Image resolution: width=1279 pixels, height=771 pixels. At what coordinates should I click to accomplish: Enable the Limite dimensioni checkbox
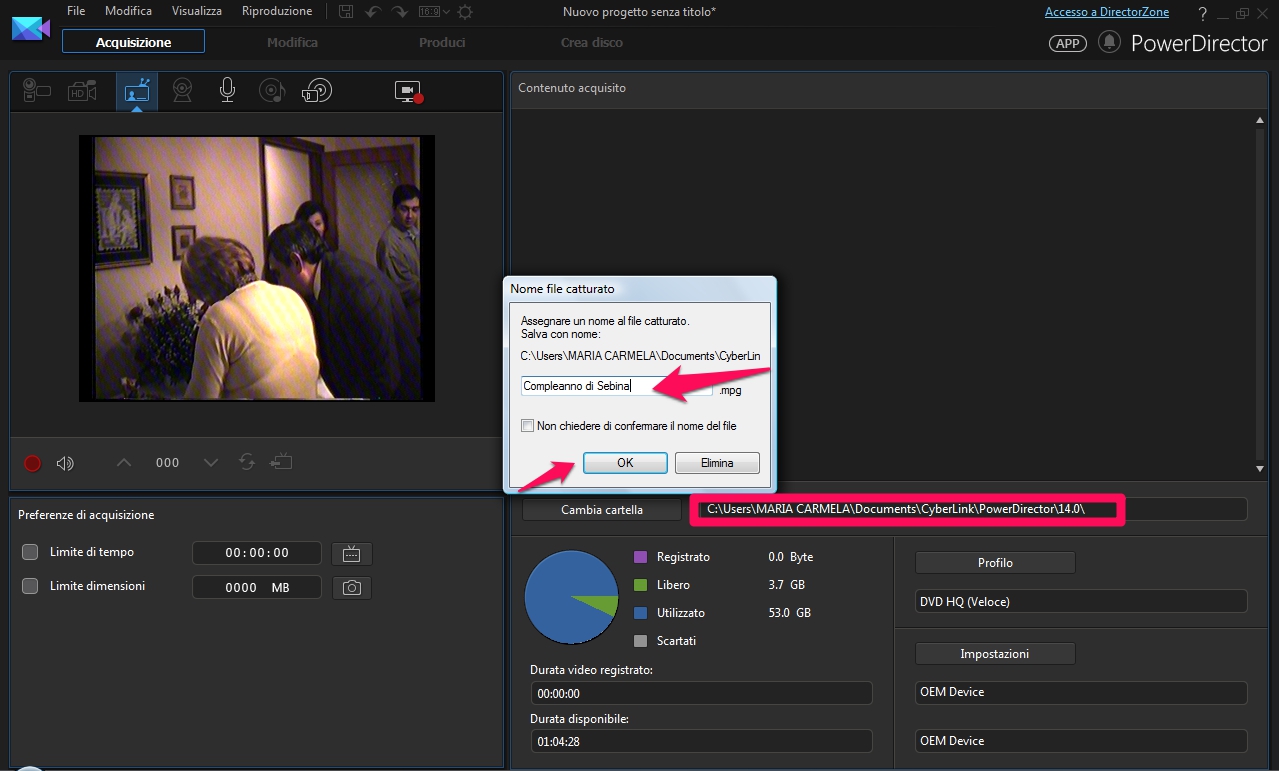pyautogui.click(x=30, y=586)
